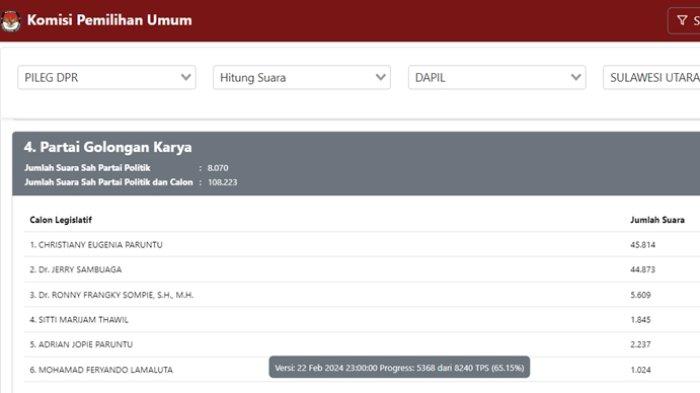Click Jumlah Suara Sah Partai Politik label

pyautogui.click(x=88, y=168)
